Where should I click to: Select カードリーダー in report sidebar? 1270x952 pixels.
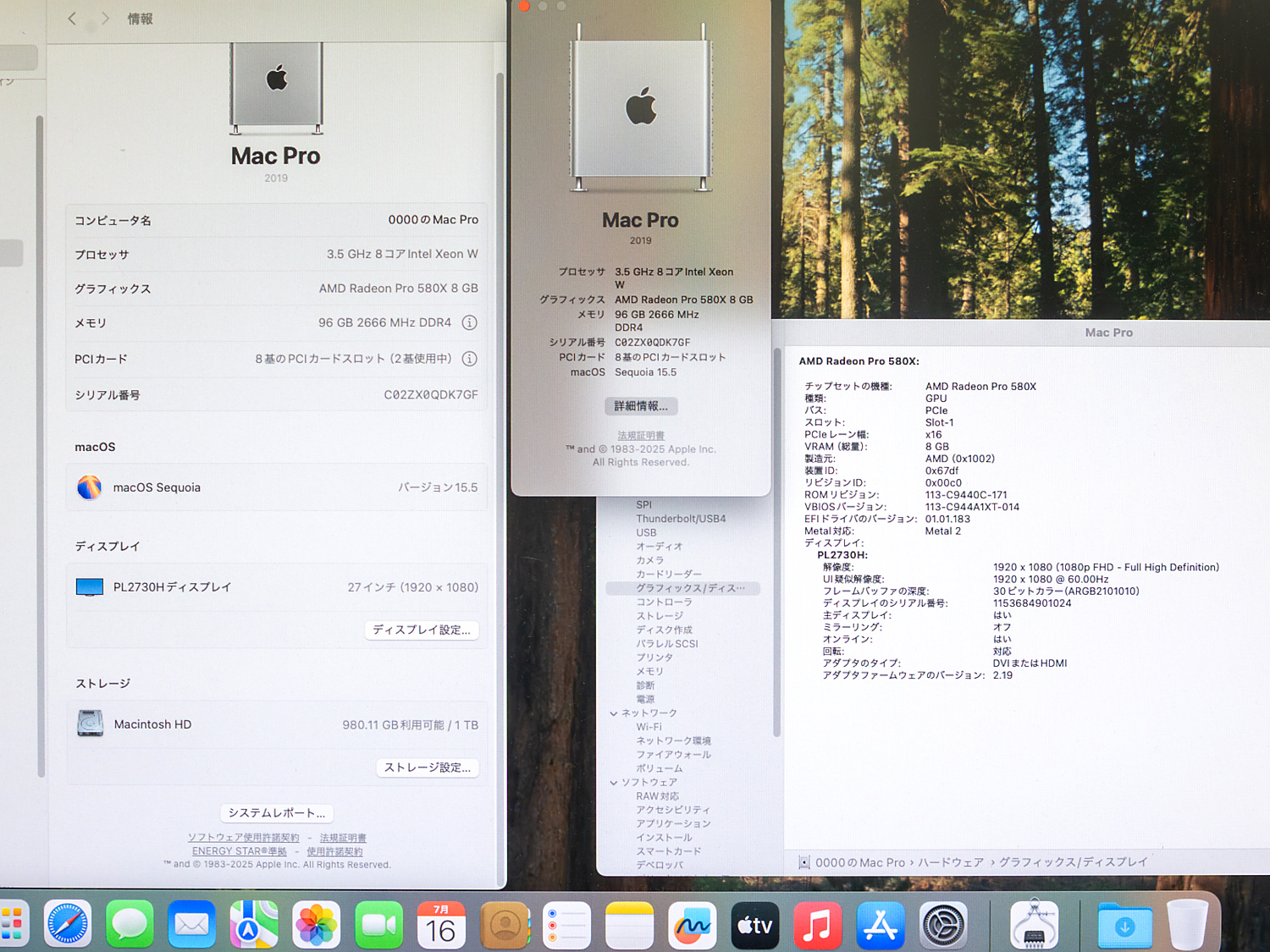coord(668,574)
